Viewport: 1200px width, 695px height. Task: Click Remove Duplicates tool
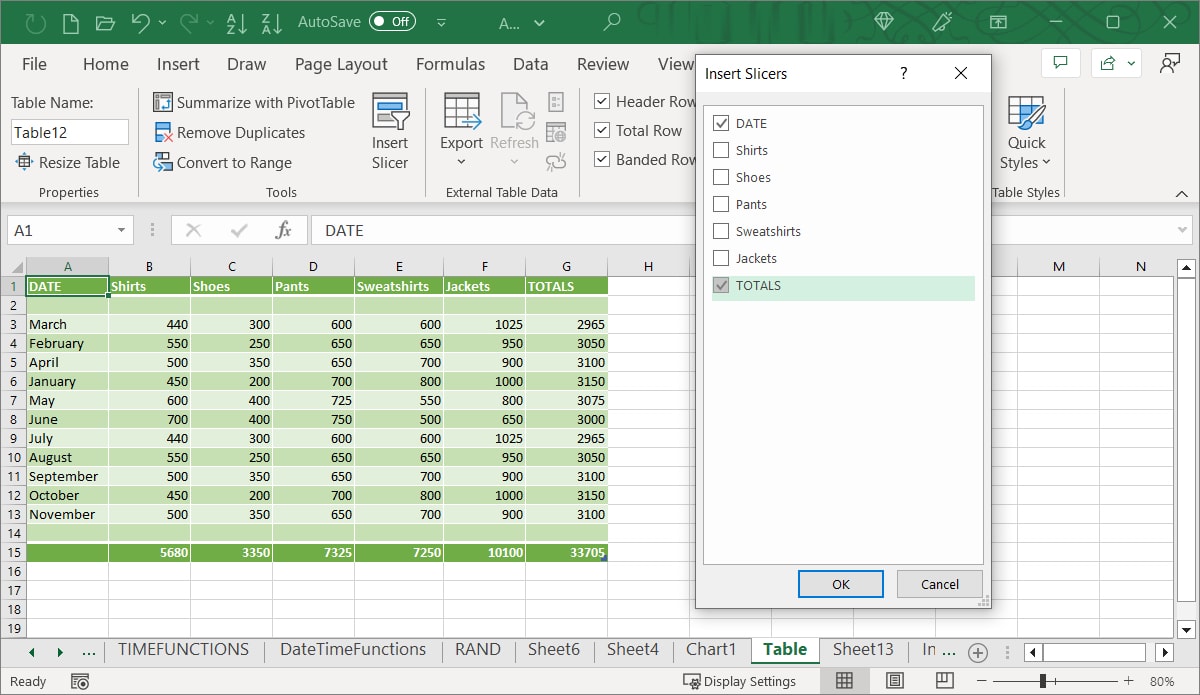click(229, 133)
